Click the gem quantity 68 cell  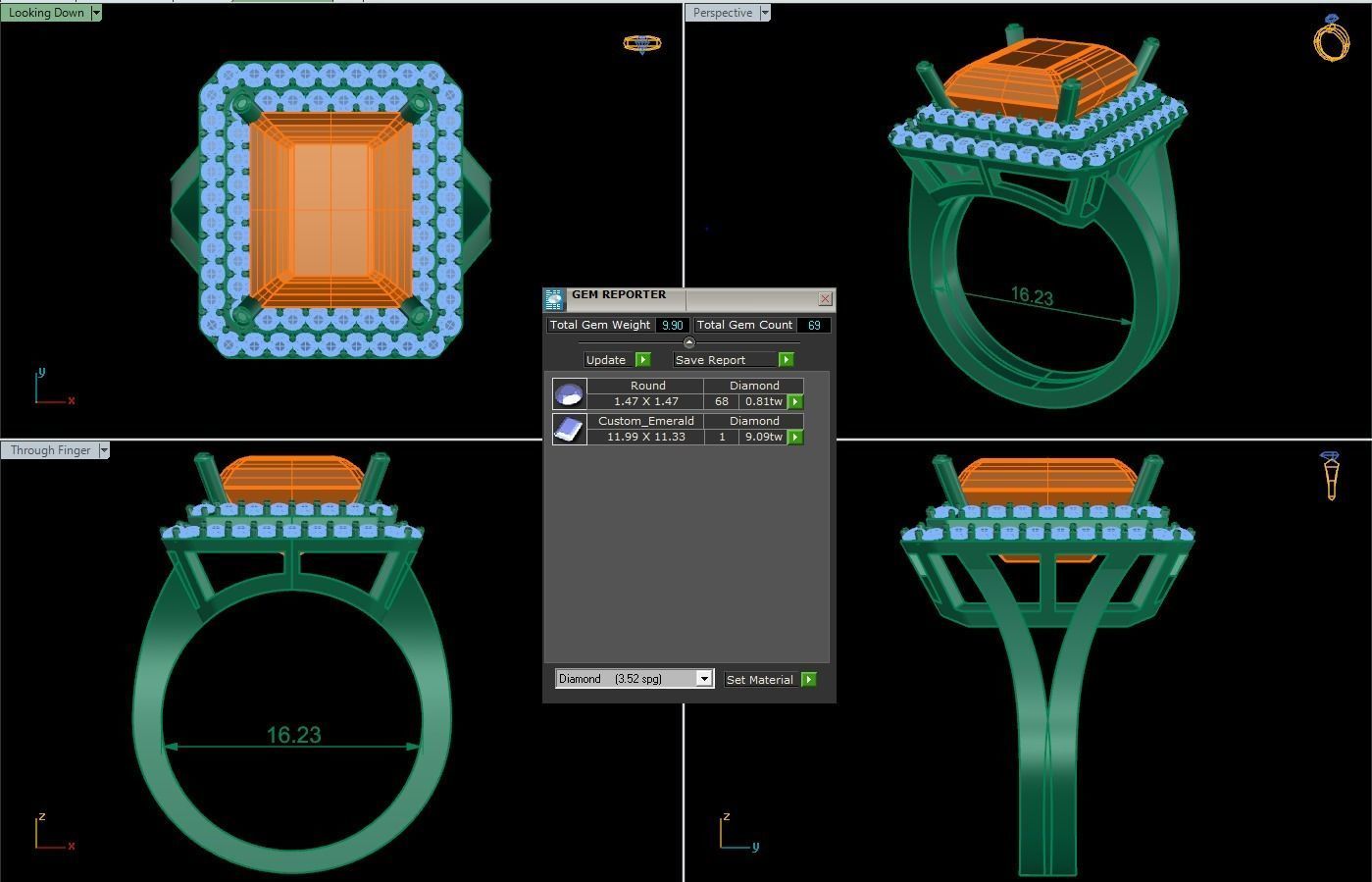(722, 401)
